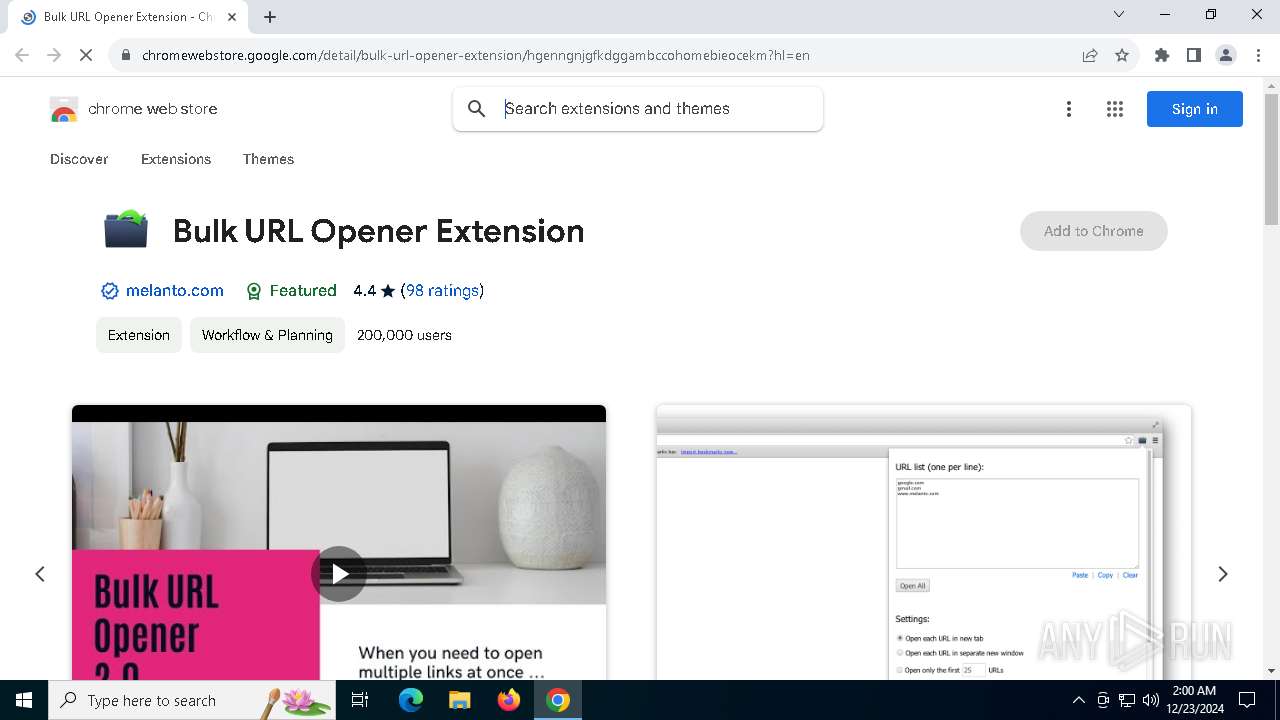Screen dimensions: 1280x720
Task: Open the three-dot more options menu
Action: click(x=1069, y=109)
